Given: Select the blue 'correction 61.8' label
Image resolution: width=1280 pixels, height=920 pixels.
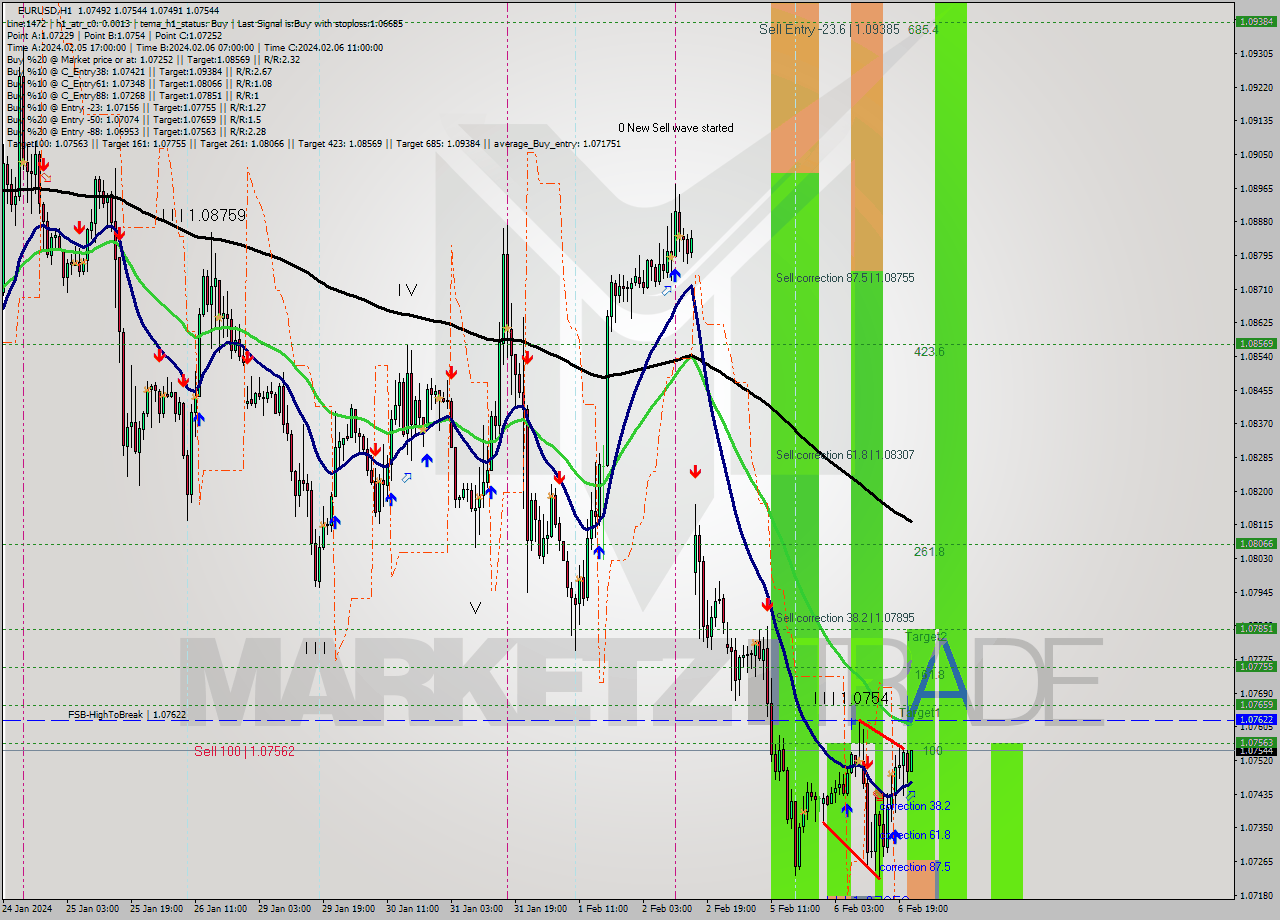Looking at the screenshot, I should (x=915, y=835).
